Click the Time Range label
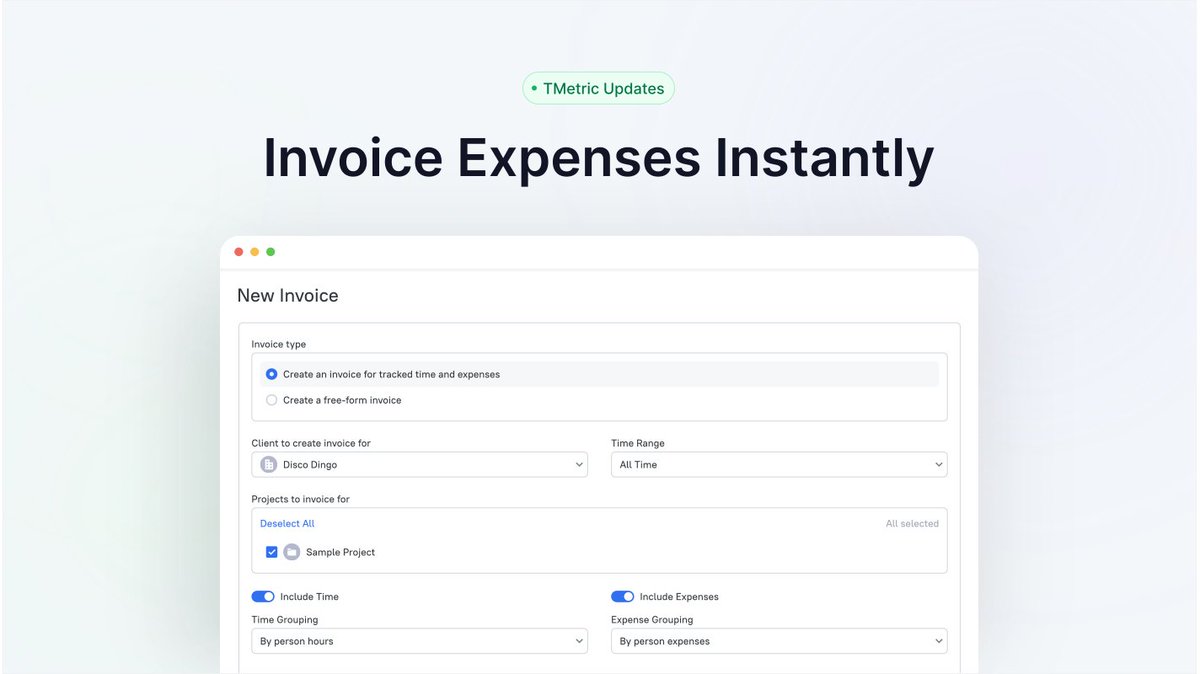 pyautogui.click(x=638, y=443)
